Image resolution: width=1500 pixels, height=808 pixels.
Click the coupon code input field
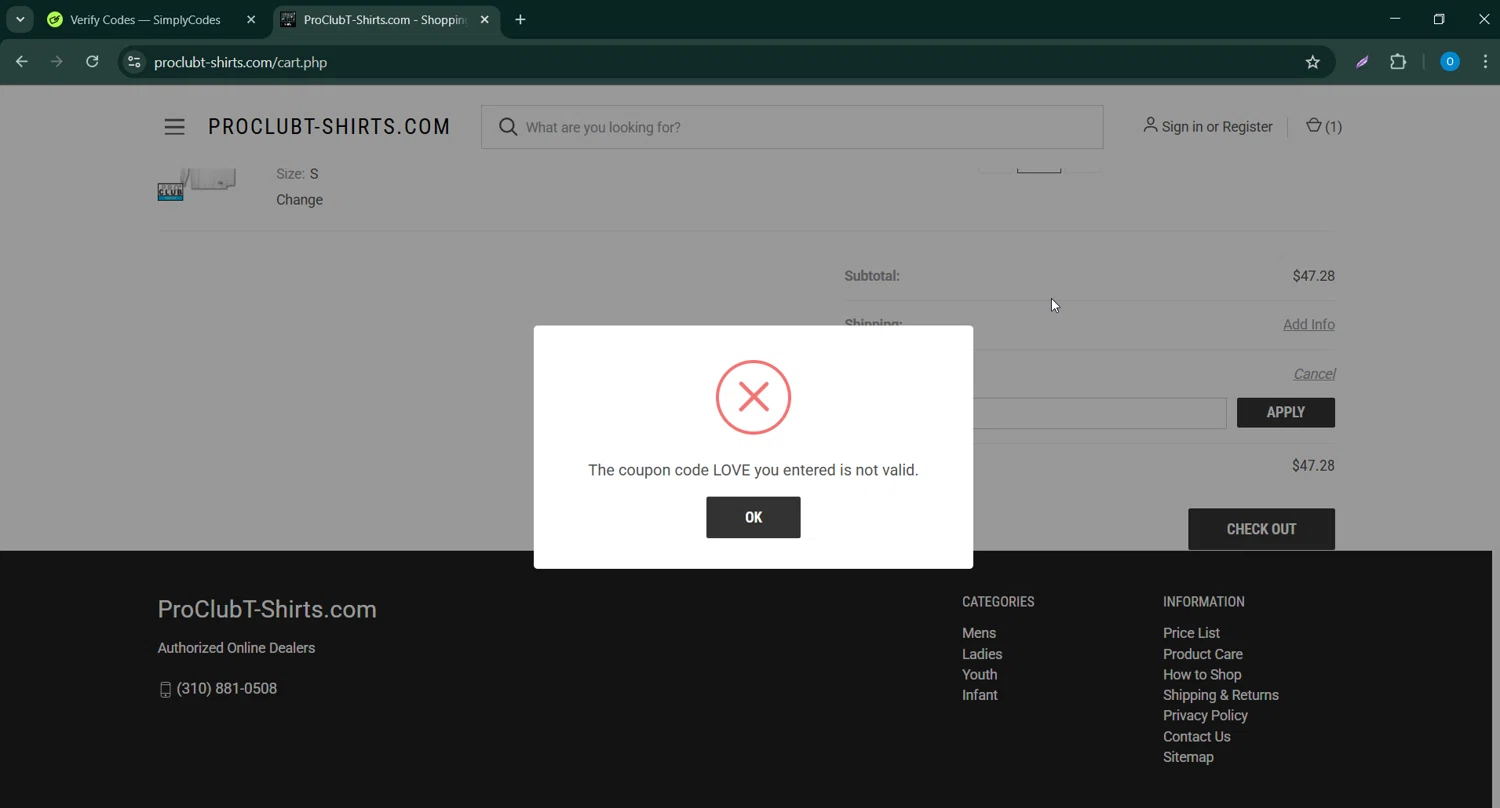(1099, 412)
